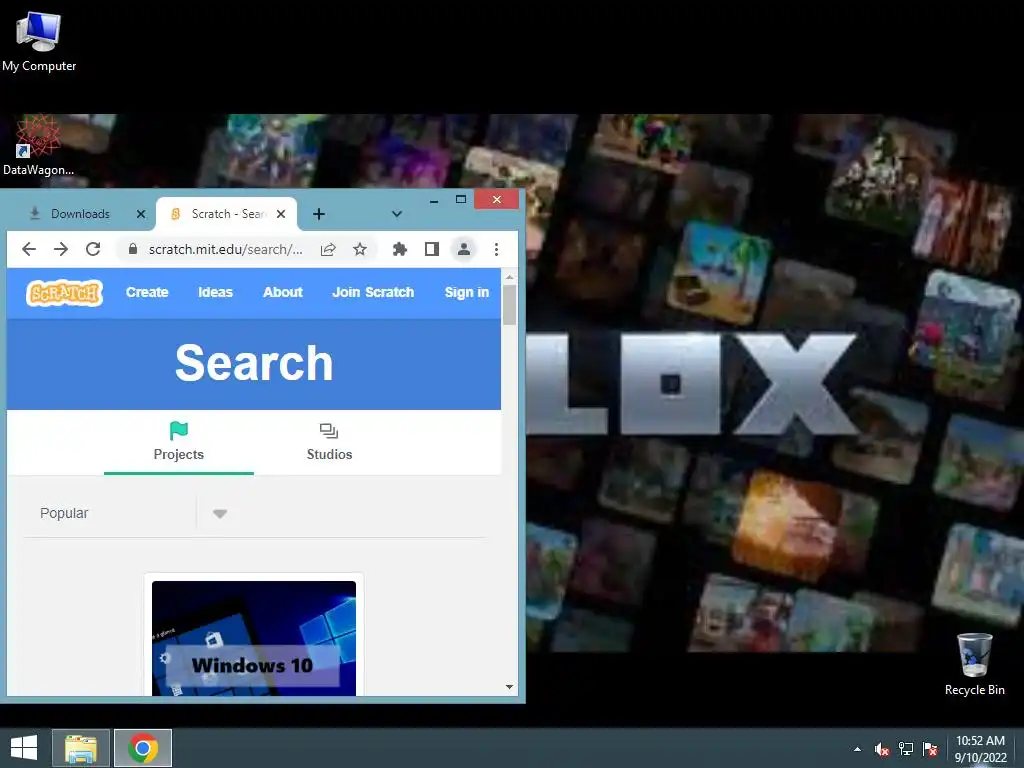Click the page scrollbar thumb

point(509,305)
